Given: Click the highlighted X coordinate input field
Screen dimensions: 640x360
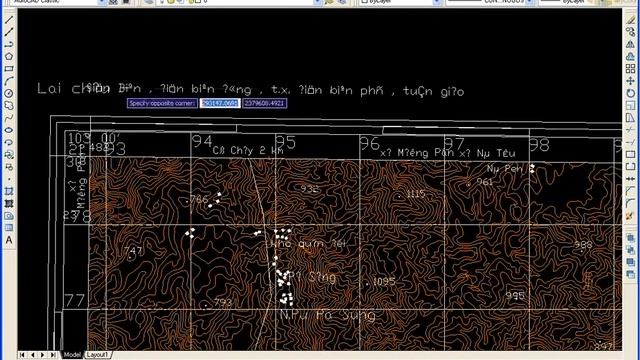Looking at the screenshot, I should click(220, 103).
